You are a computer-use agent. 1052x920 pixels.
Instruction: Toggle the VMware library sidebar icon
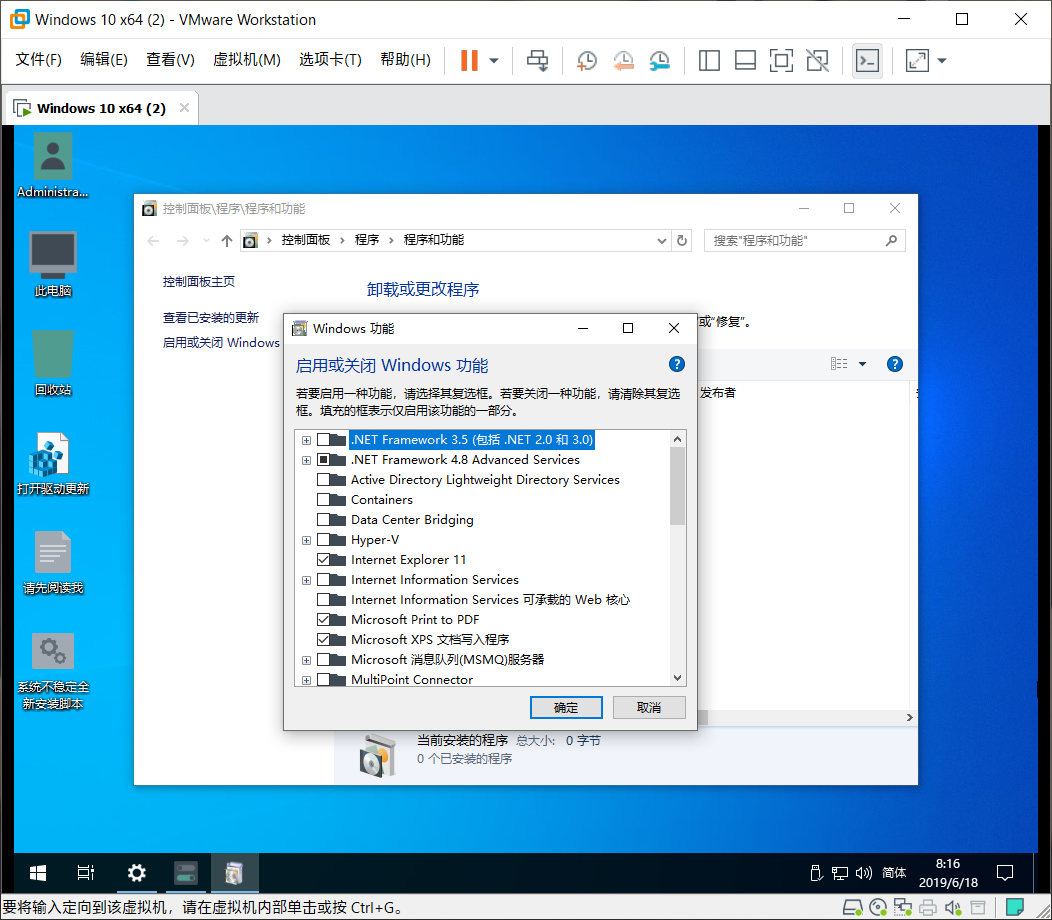[709, 60]
